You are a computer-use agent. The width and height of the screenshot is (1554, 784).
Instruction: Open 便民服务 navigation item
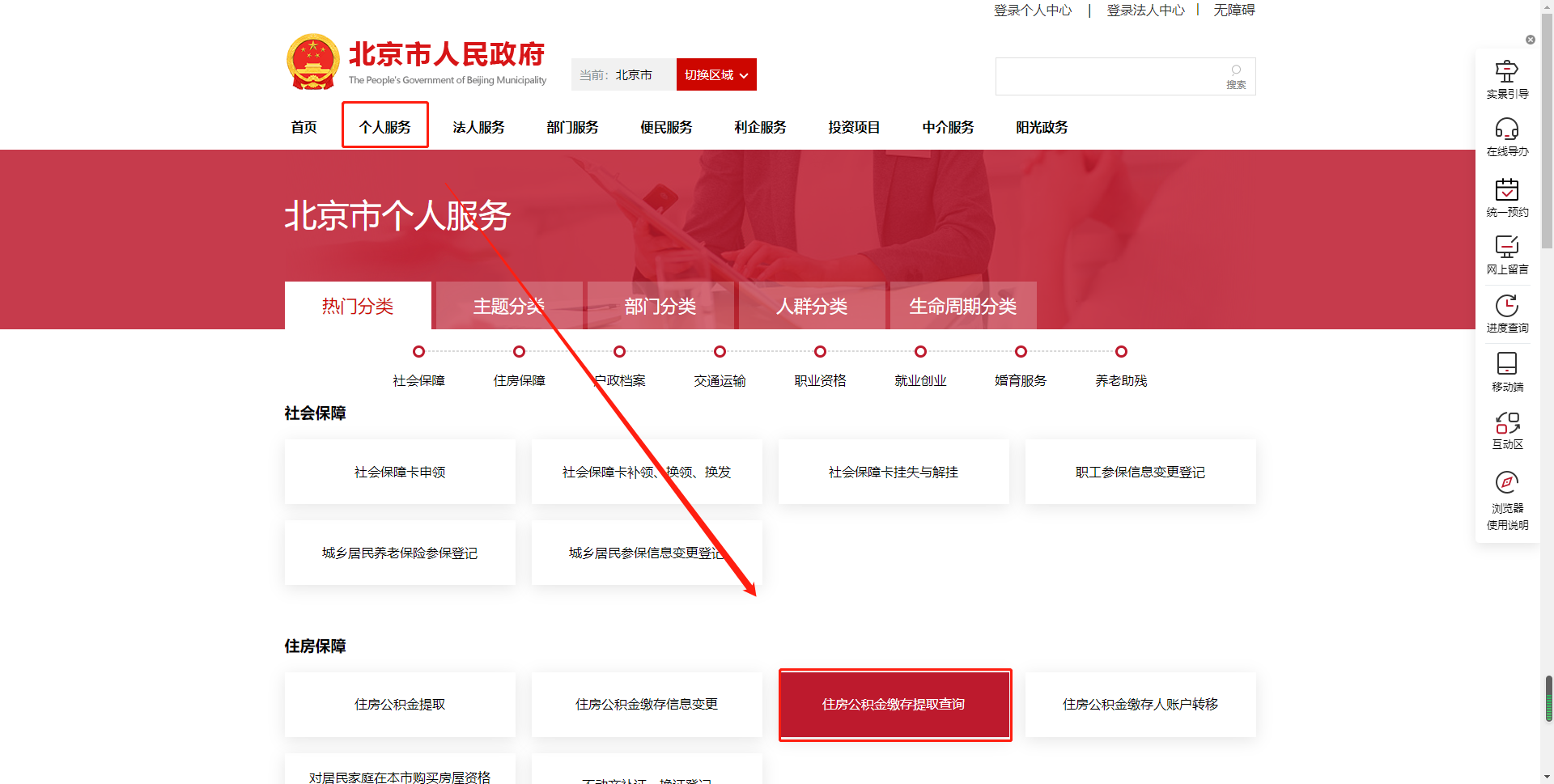(x=666, y=127)
